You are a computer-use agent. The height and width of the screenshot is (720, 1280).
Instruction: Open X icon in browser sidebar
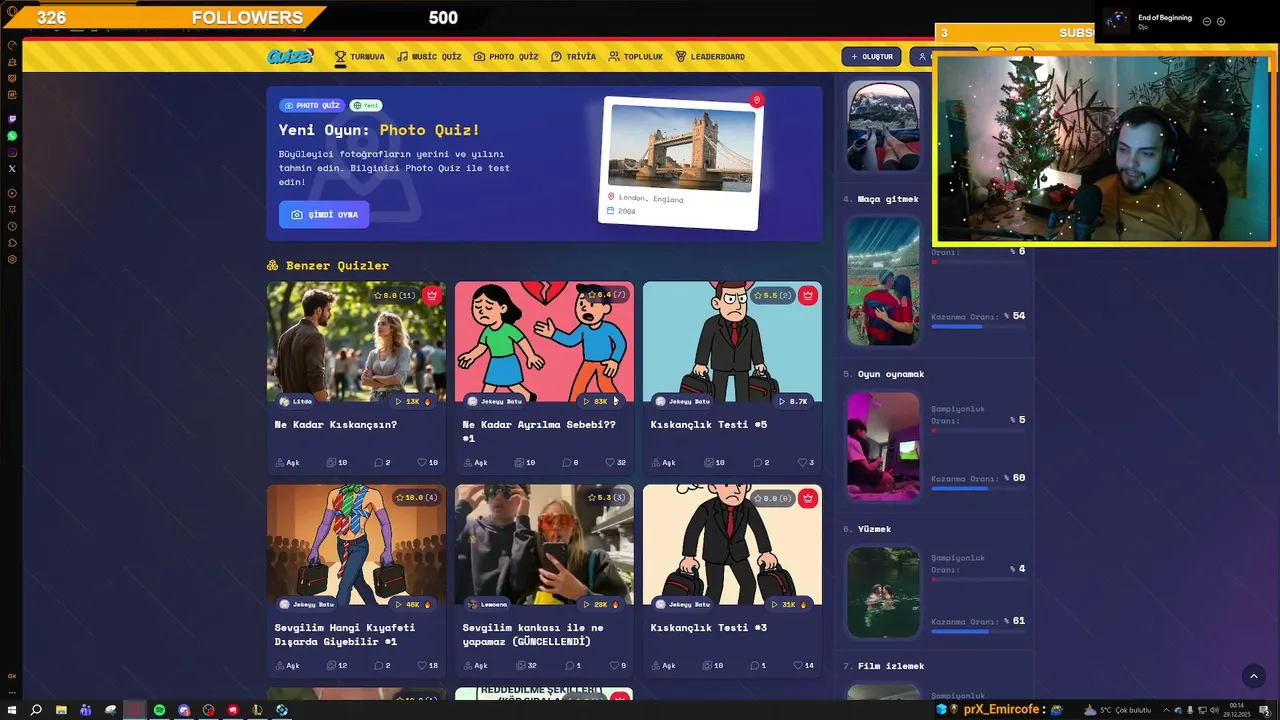pos(12,169)
